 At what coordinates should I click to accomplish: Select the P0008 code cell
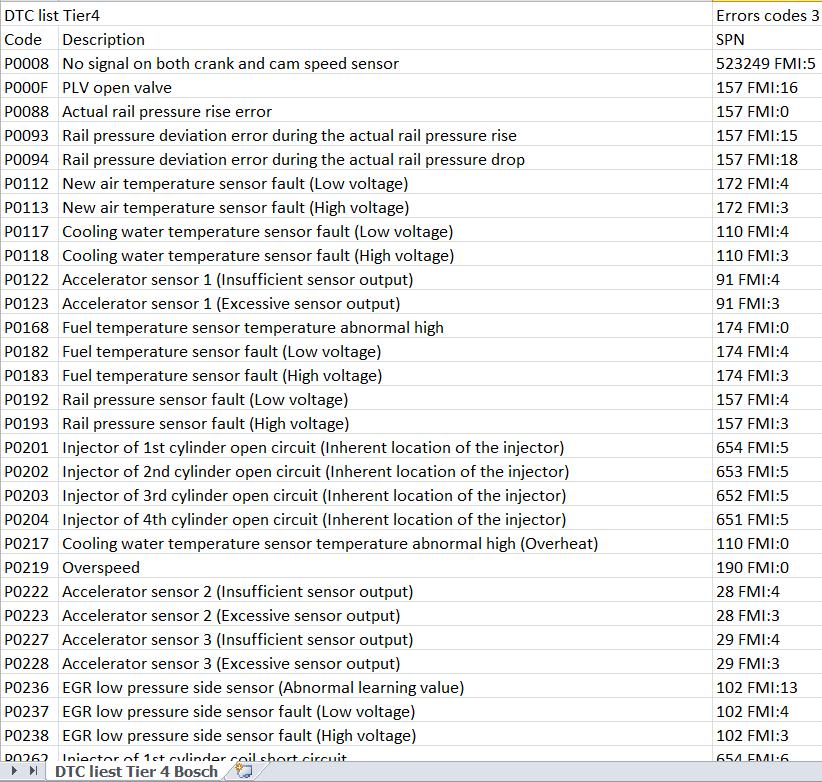click(29, 63)
